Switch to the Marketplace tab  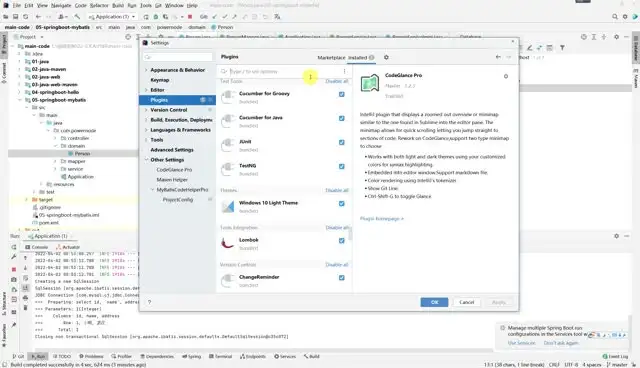pyautogui.click(x=331, y=58)
